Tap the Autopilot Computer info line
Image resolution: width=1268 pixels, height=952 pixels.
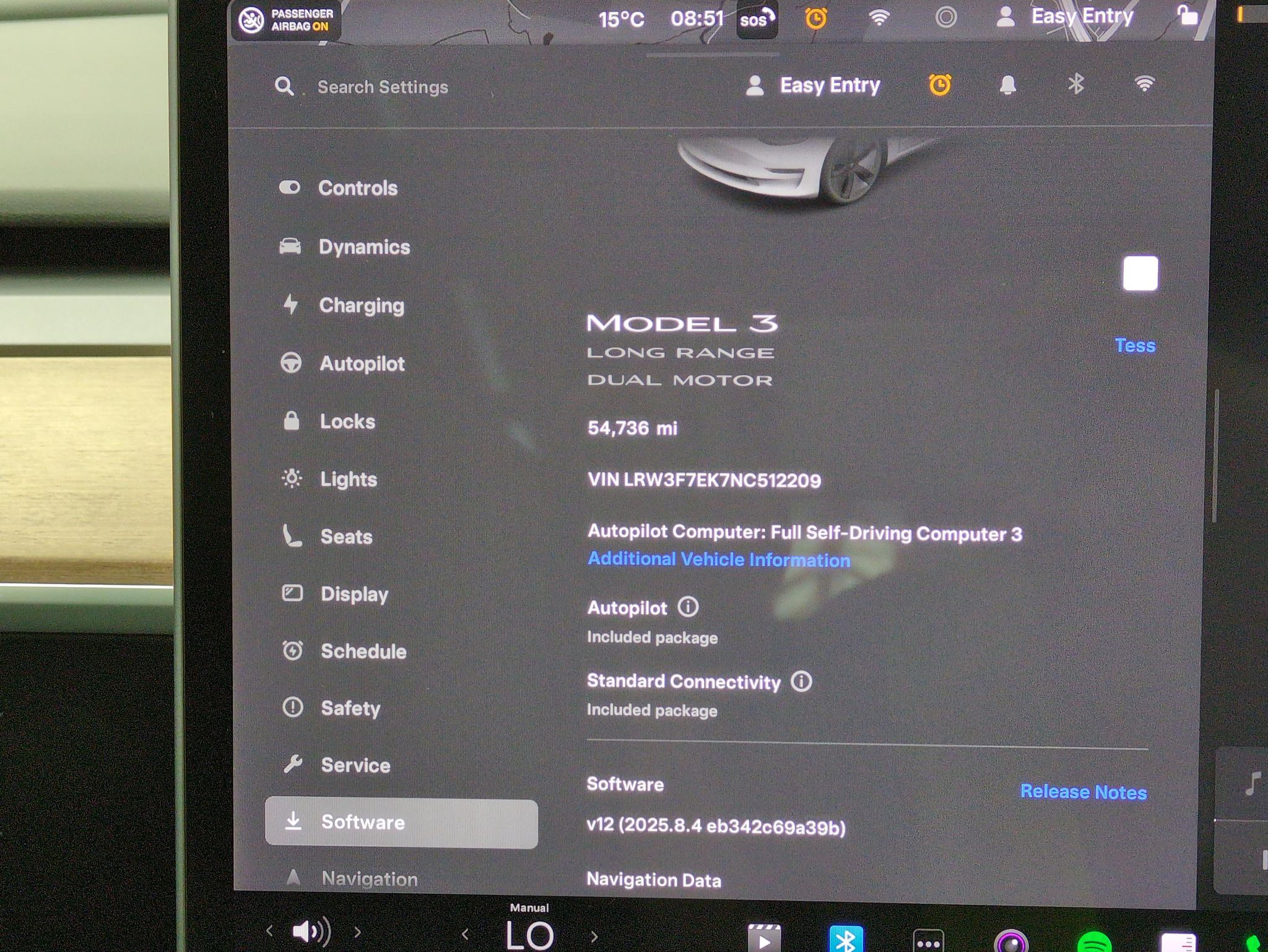pos(805,533)
